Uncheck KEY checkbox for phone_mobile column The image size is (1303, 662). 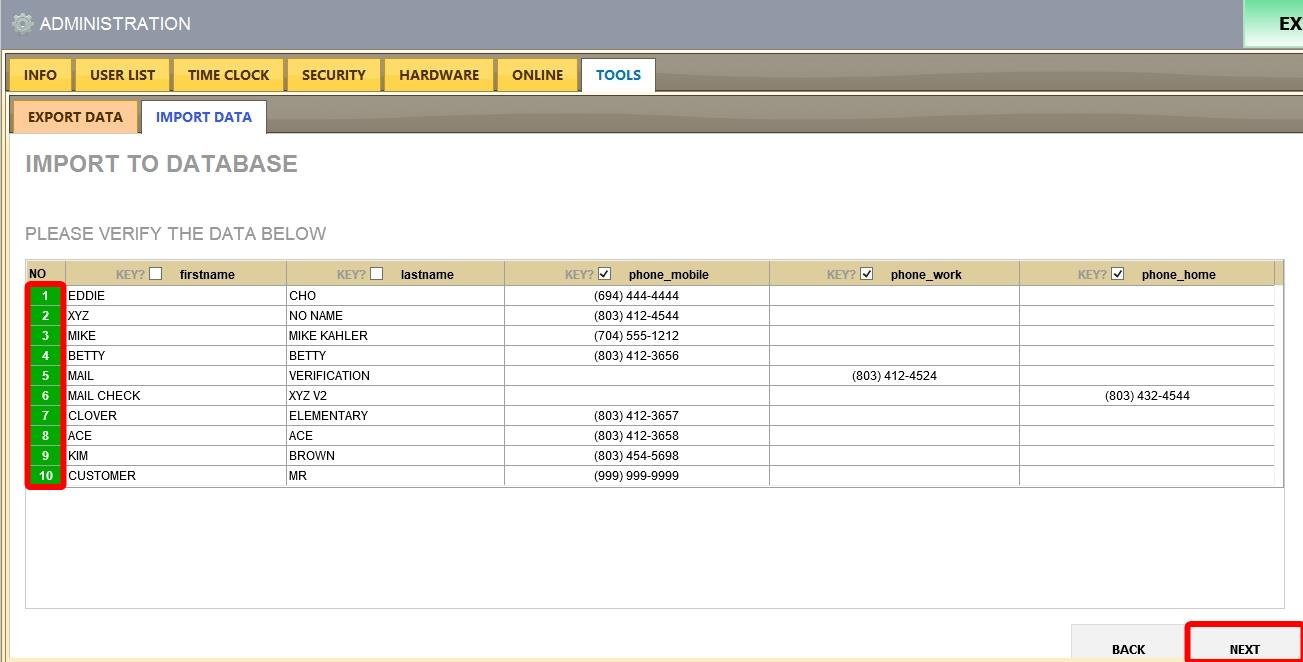tap(604, 274)
